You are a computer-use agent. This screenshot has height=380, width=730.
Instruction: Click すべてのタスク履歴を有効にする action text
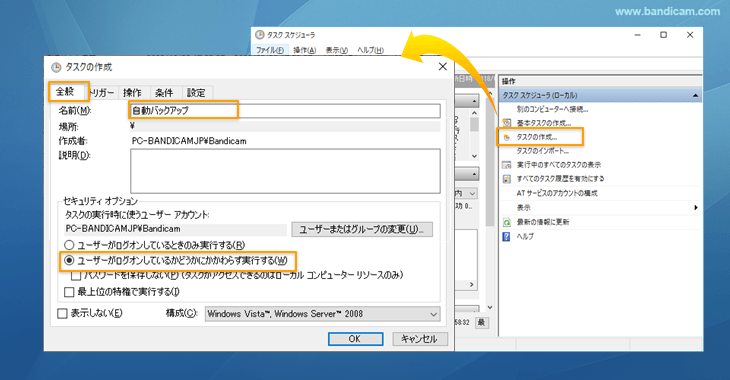[561, 179]
